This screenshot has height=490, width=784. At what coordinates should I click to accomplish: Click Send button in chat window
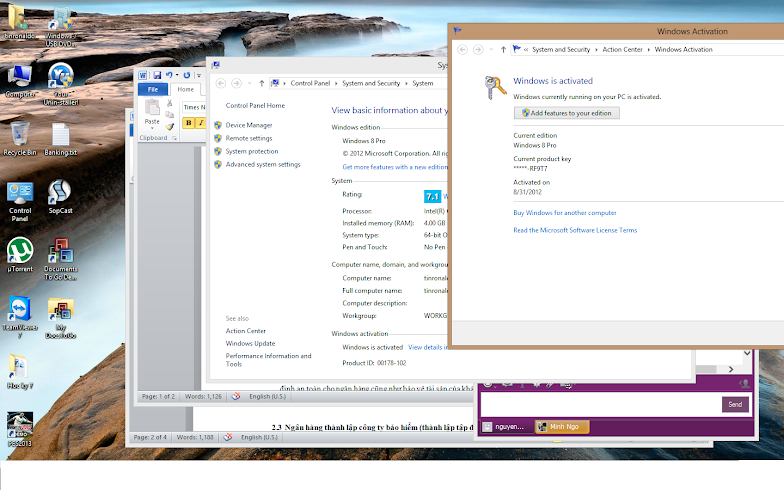(x=735, y=404)
